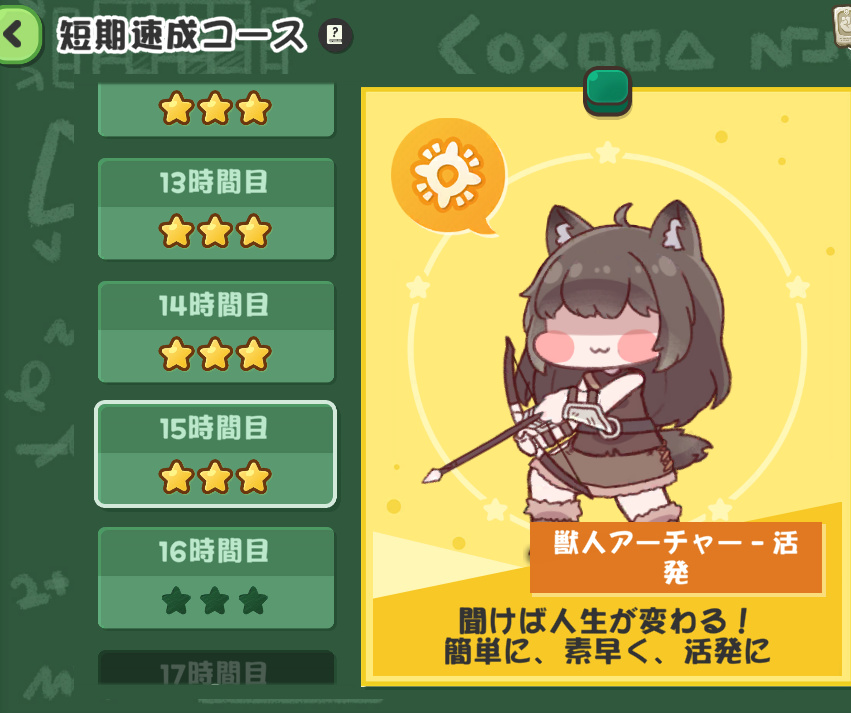
Task: Click the empty dark stars under 16時間目
Action: [215, 600]
